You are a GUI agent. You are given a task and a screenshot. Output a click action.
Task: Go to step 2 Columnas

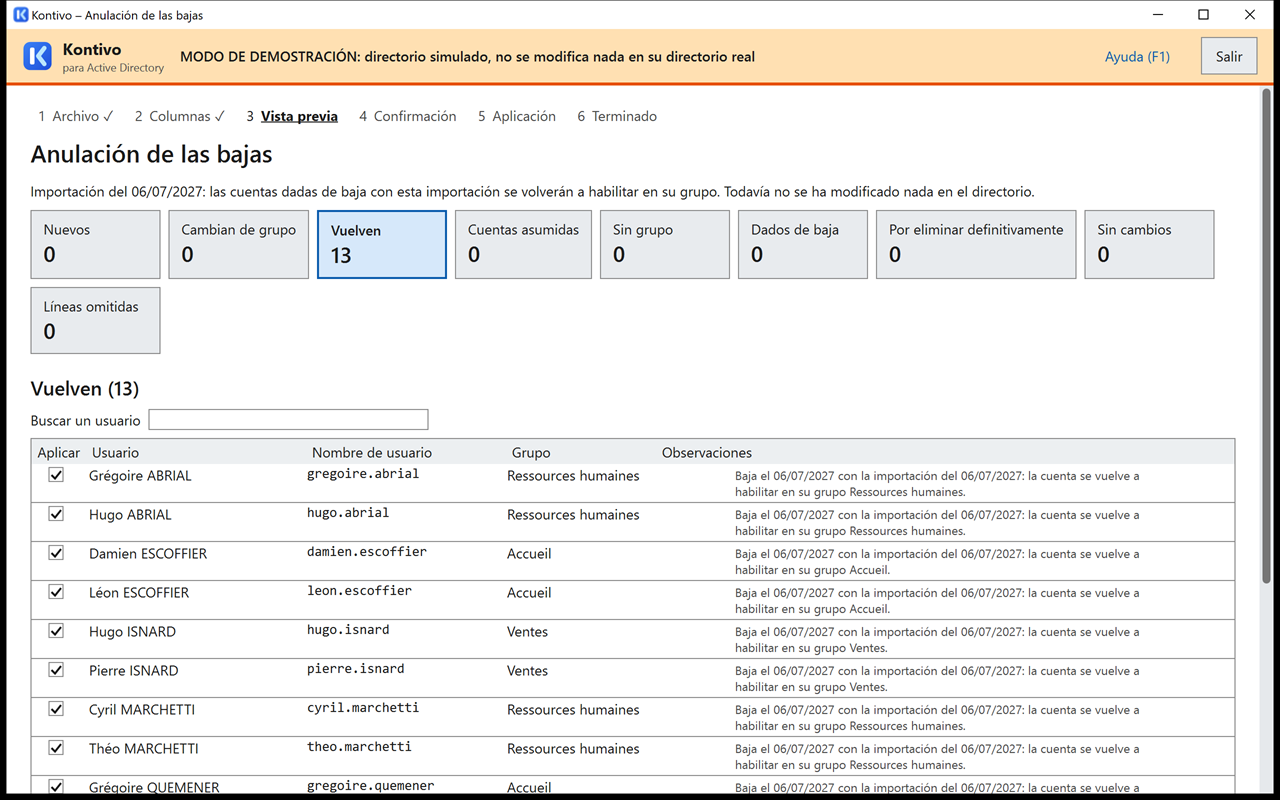(x=180, y=116)
